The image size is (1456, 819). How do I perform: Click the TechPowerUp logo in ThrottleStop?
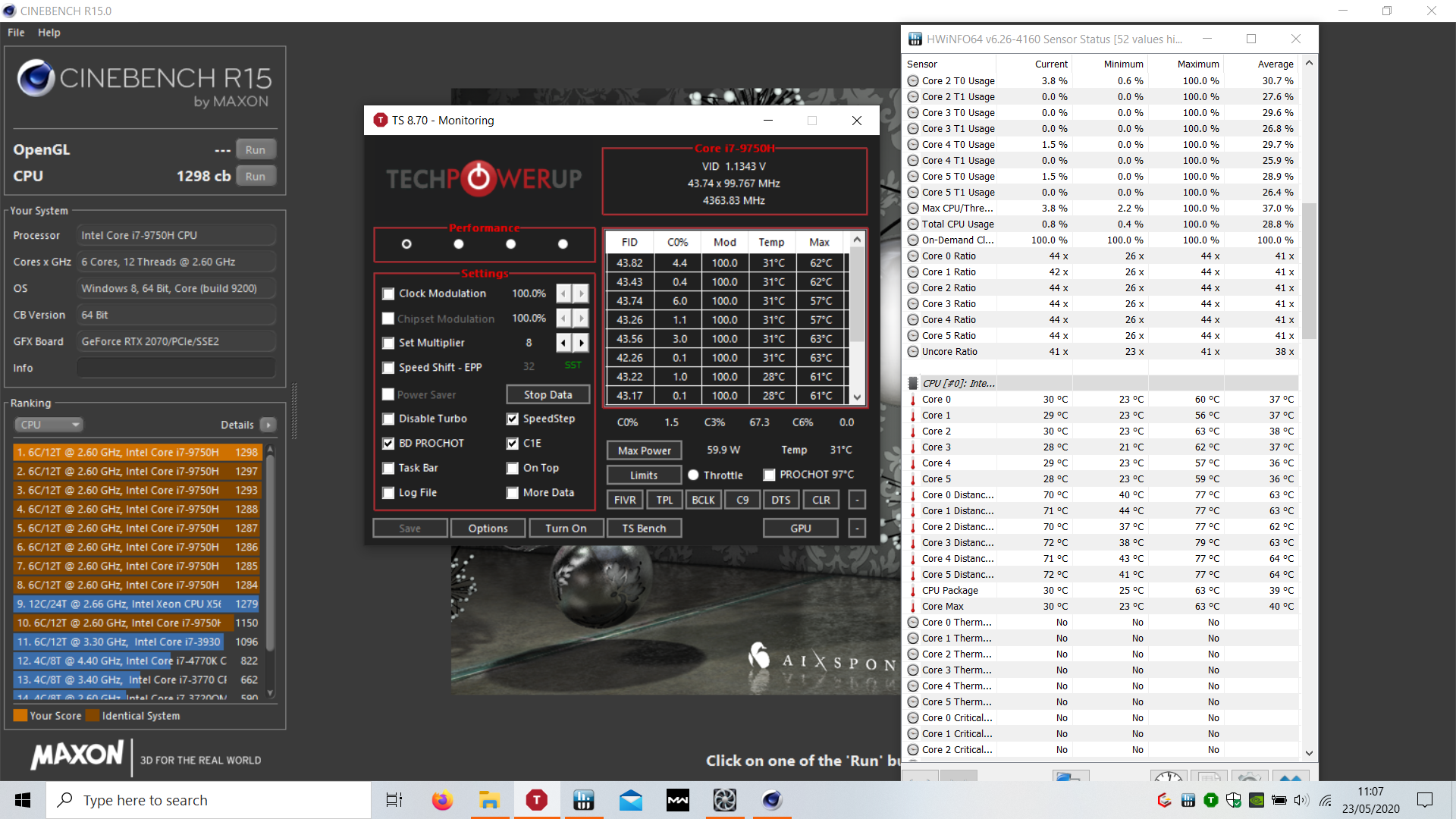(484, 179)
